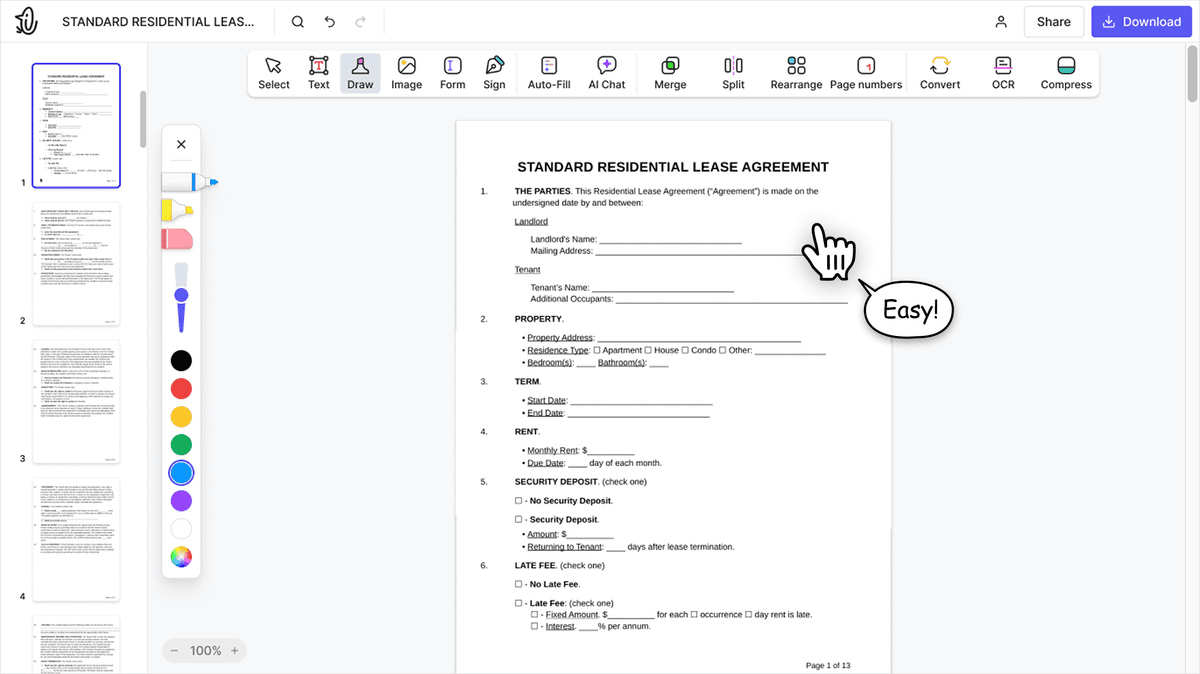The width and height of the screenshot is (1200, 674).
Task: Check the Condo residence type box
Action: tap(685, 350)
